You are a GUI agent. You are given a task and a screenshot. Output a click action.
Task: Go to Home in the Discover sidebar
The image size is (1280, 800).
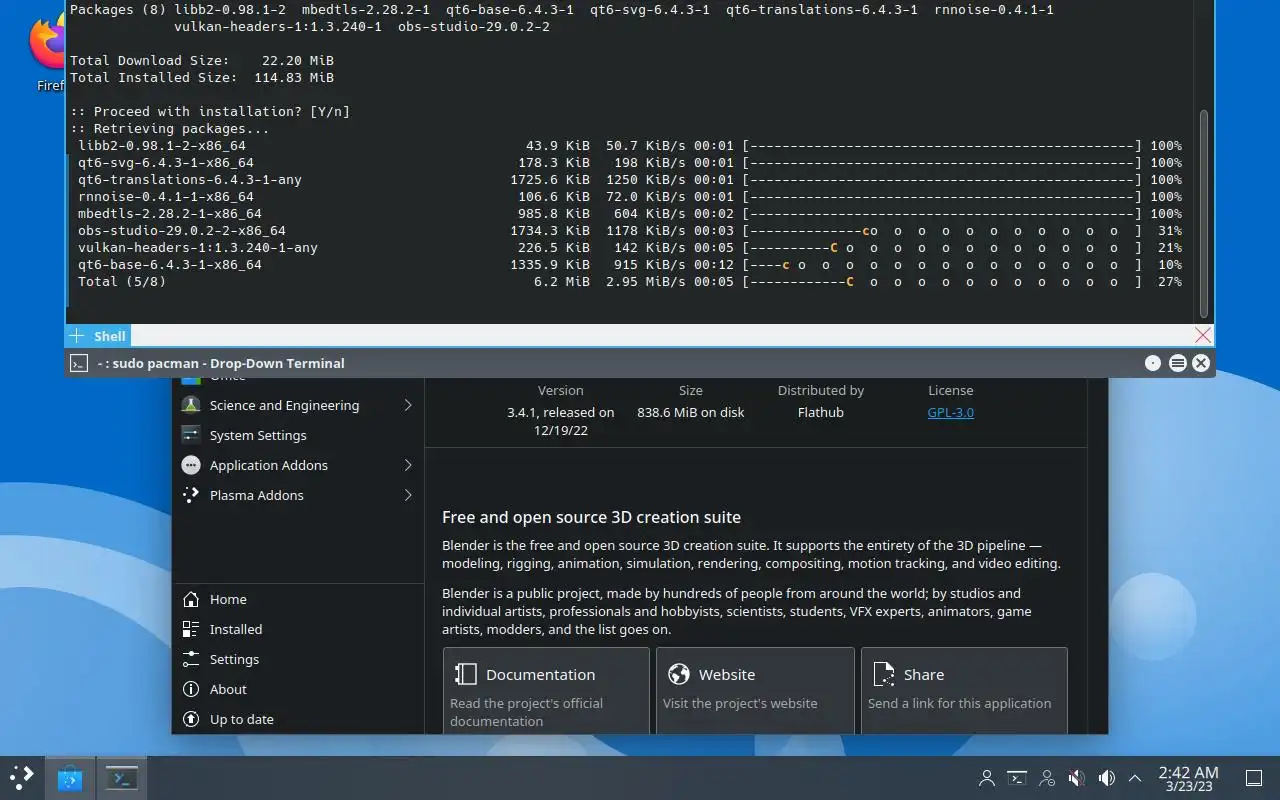[298, 599]
